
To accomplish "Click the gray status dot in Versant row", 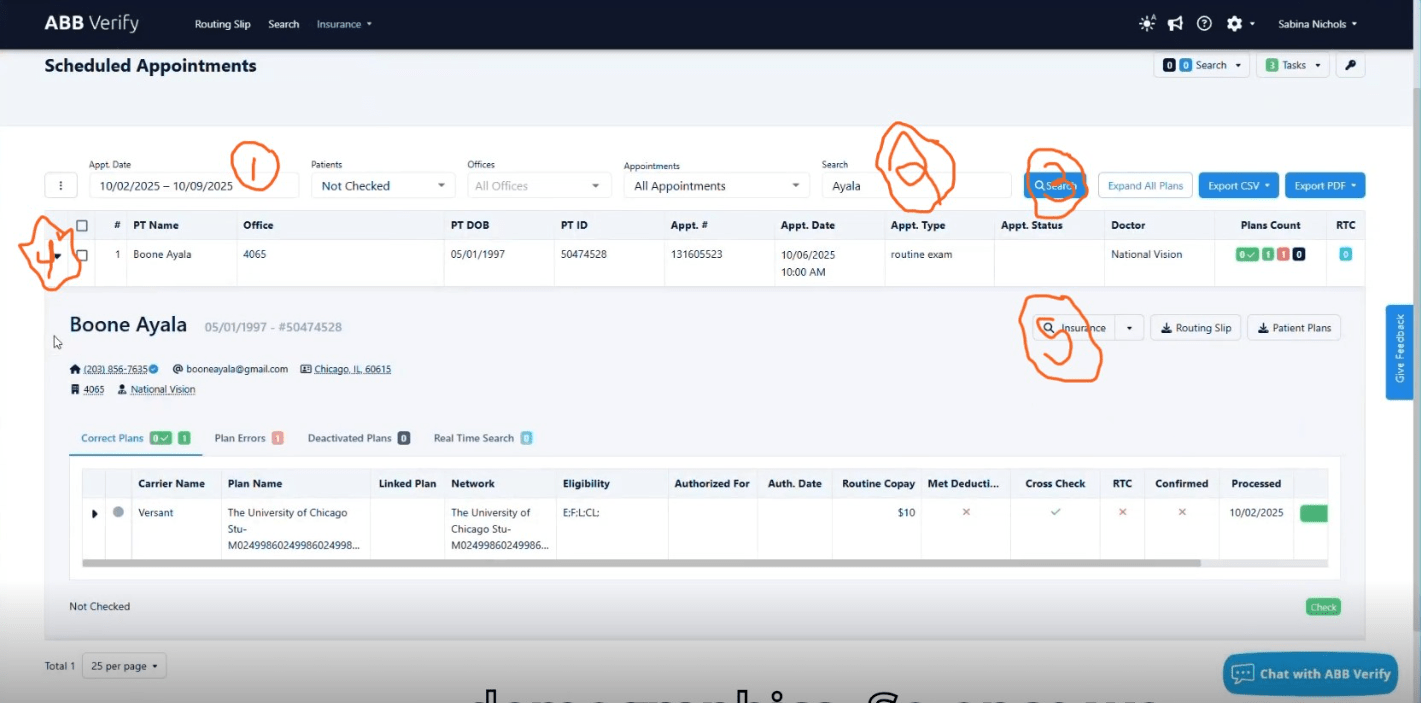I will pos(118,512).
